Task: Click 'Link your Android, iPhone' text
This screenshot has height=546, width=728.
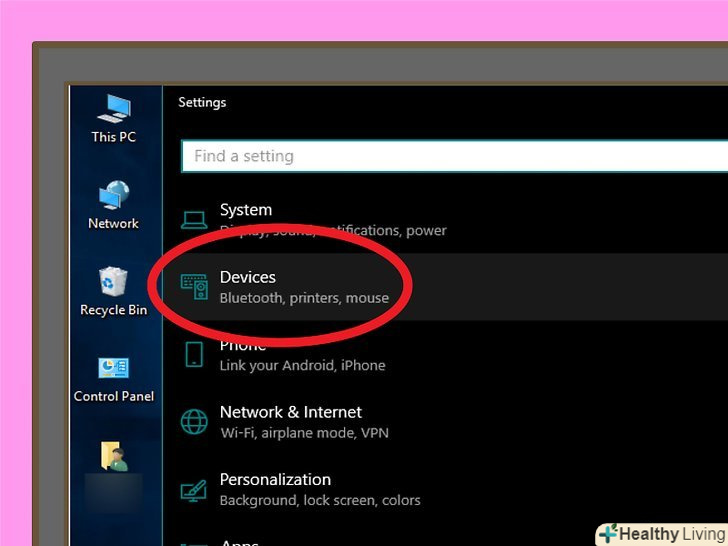Action: (302, 366)
